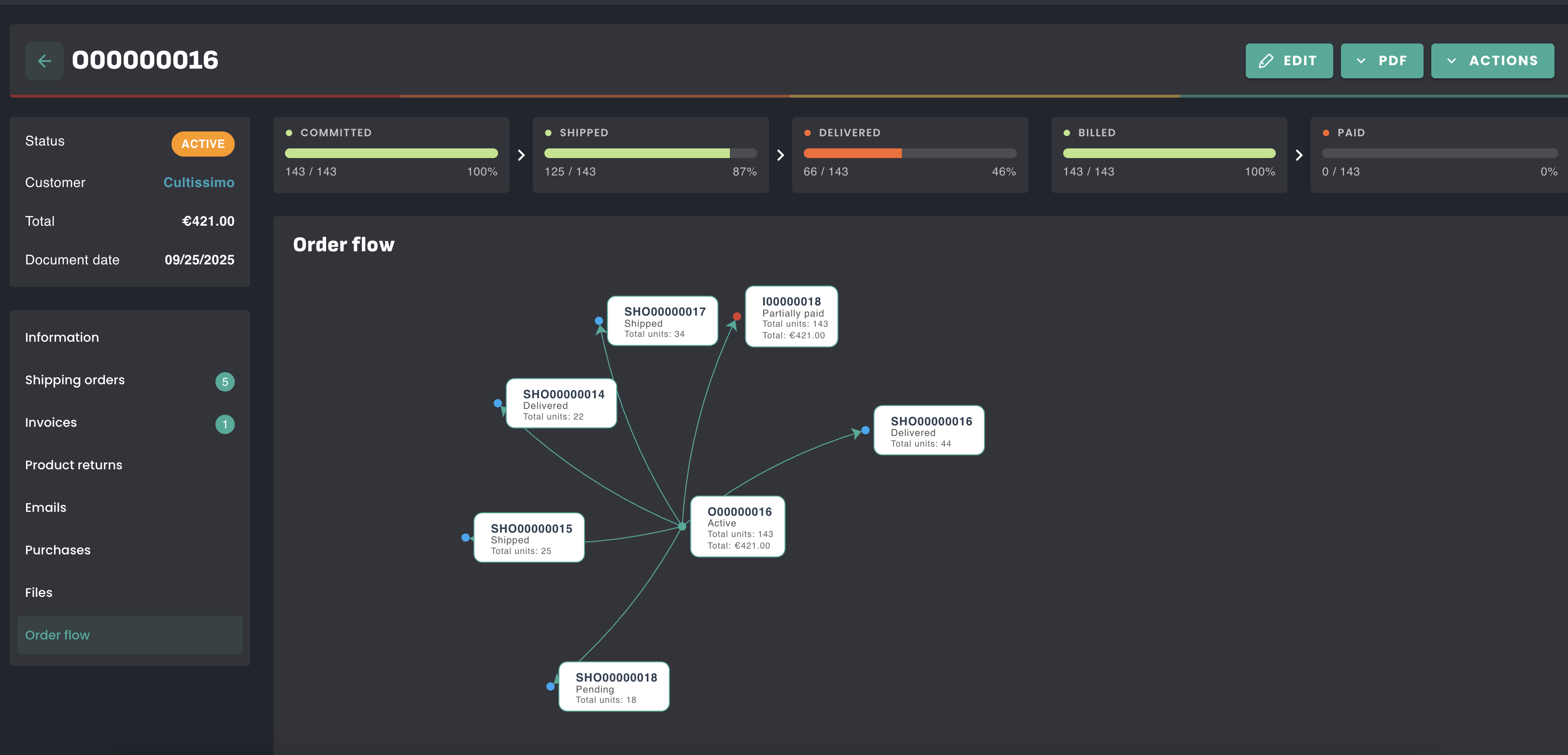1568x755 pixels.
Task: Select the SHO00000017 shipped node
Action: coord(662,321)
